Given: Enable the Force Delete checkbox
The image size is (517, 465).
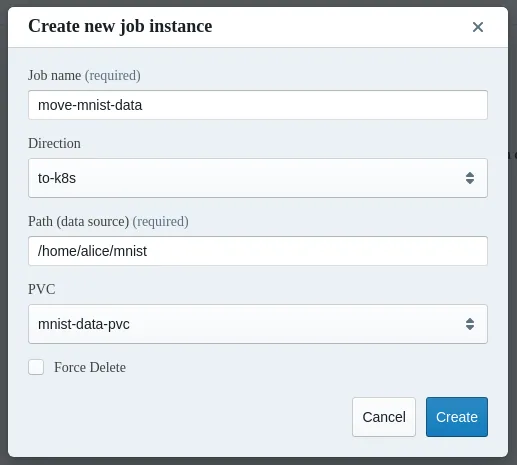Looking at the screenshot, I should click(36, 367).
